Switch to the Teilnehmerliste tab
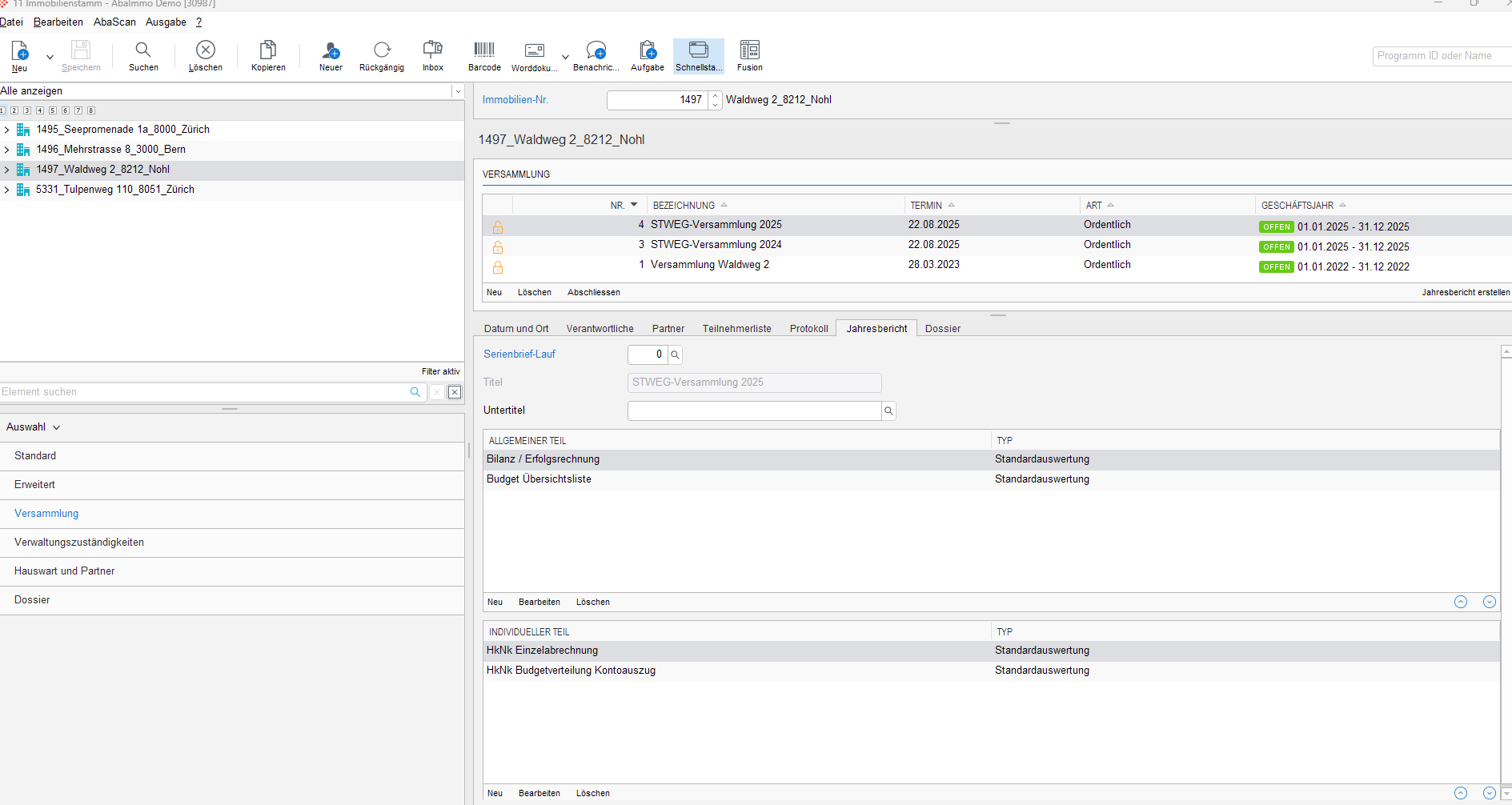 [x=736, y=329]
